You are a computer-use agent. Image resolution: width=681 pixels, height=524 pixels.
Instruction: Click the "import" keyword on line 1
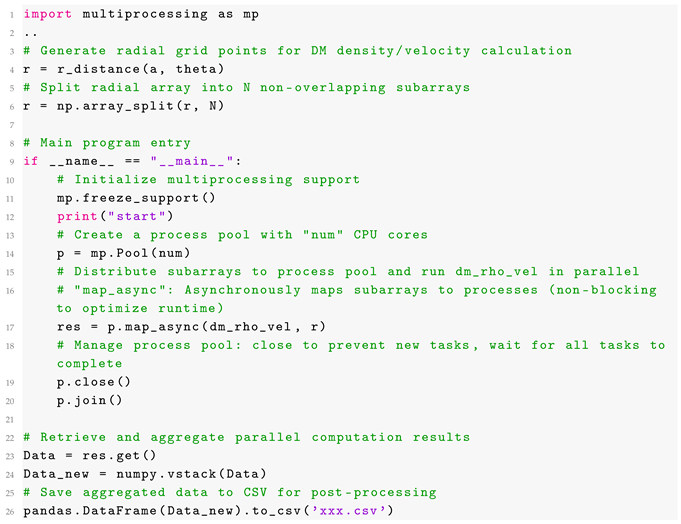point(45,16)
